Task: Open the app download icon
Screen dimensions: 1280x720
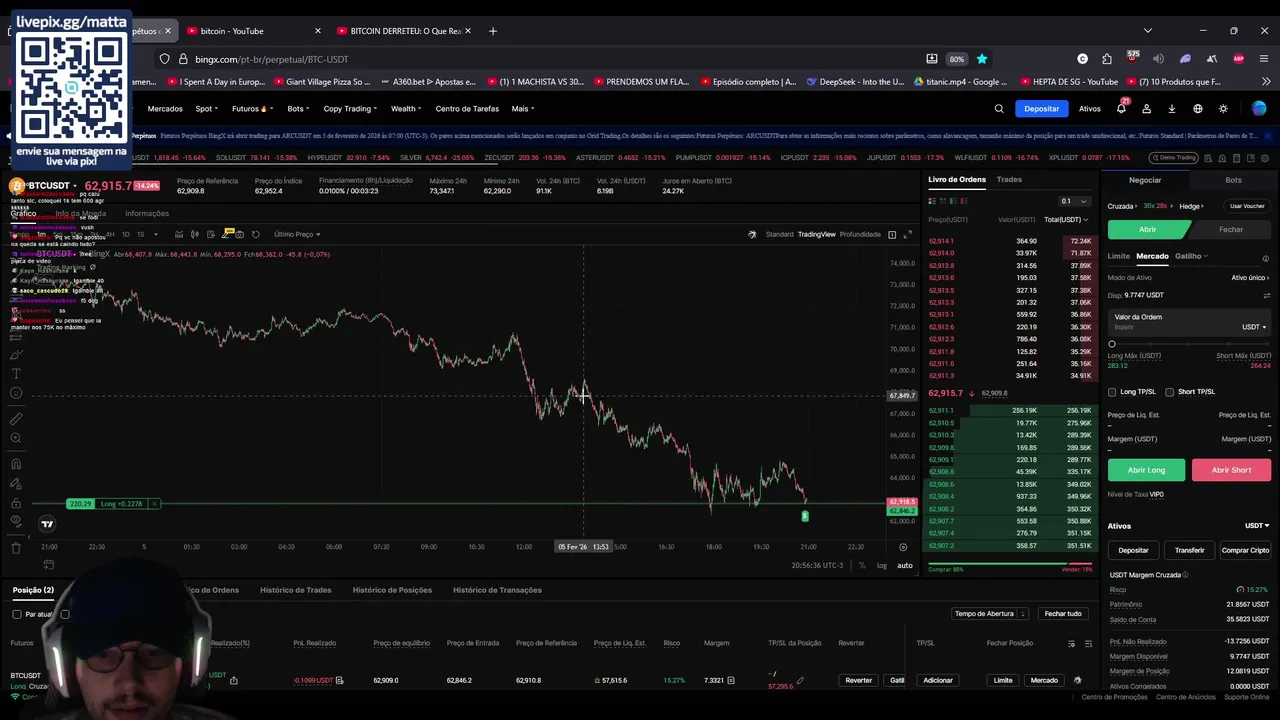Action: (1172, 109)
